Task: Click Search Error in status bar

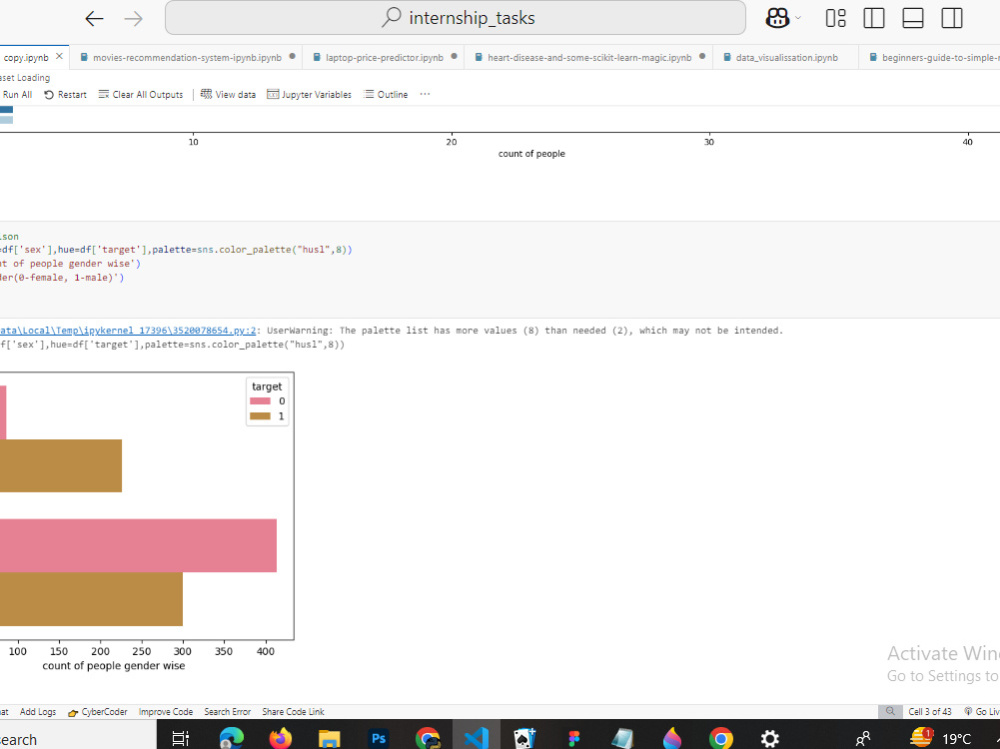Action: 227,711
